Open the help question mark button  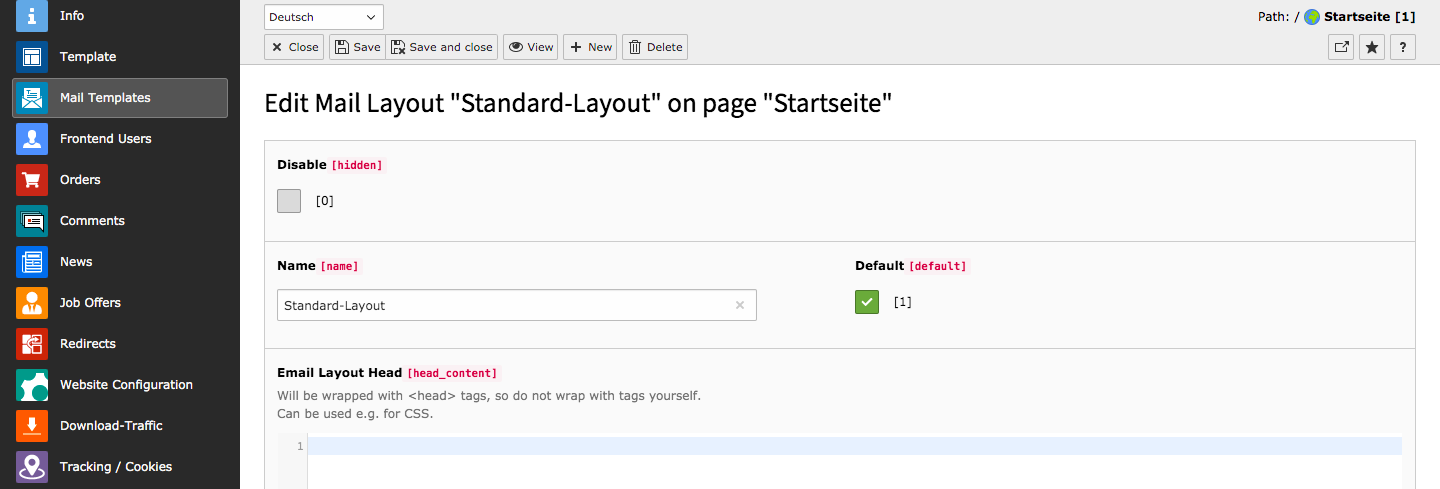point(1403,47)
